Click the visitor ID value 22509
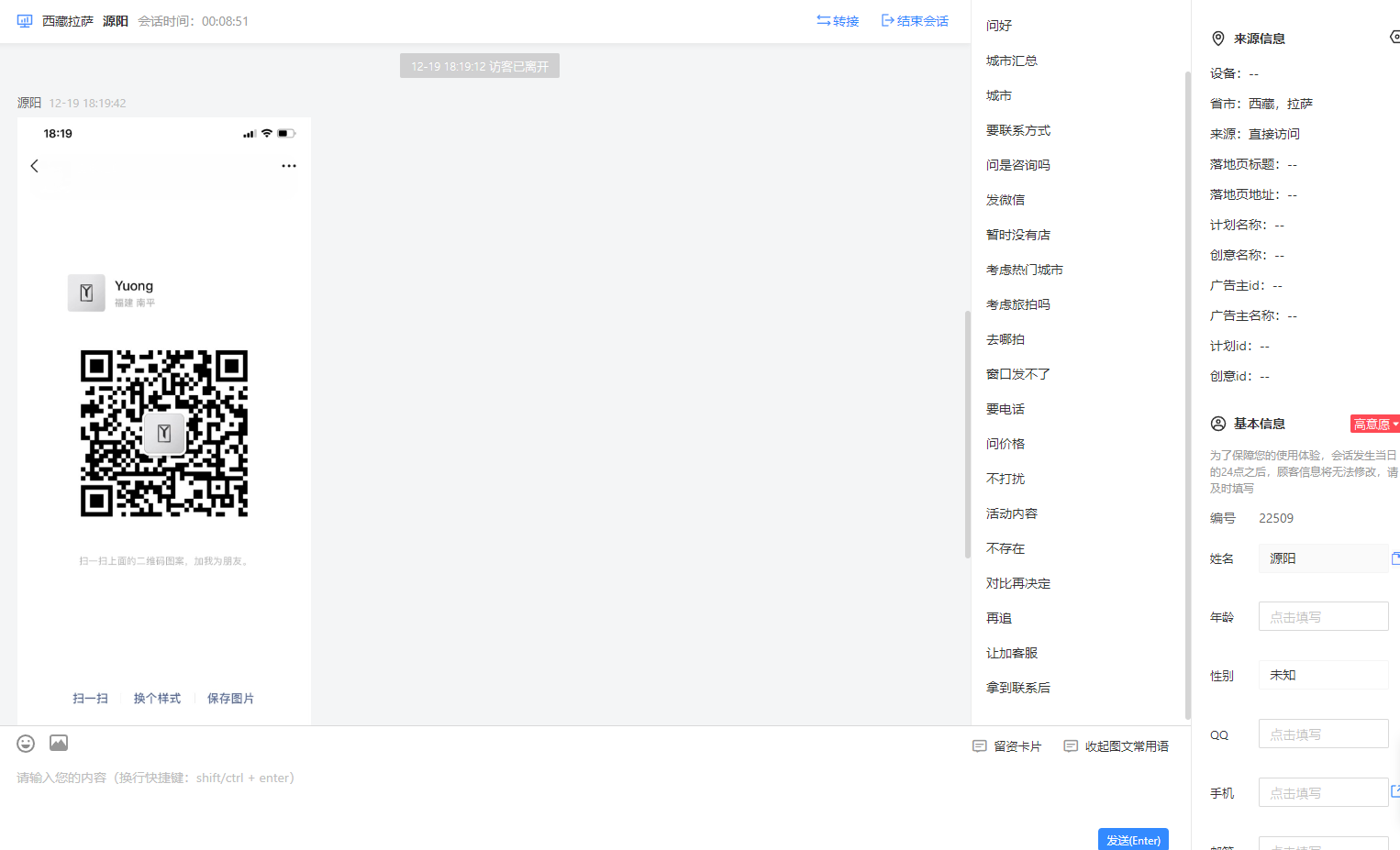The image size is (1400, 850). pos(1276,518)
